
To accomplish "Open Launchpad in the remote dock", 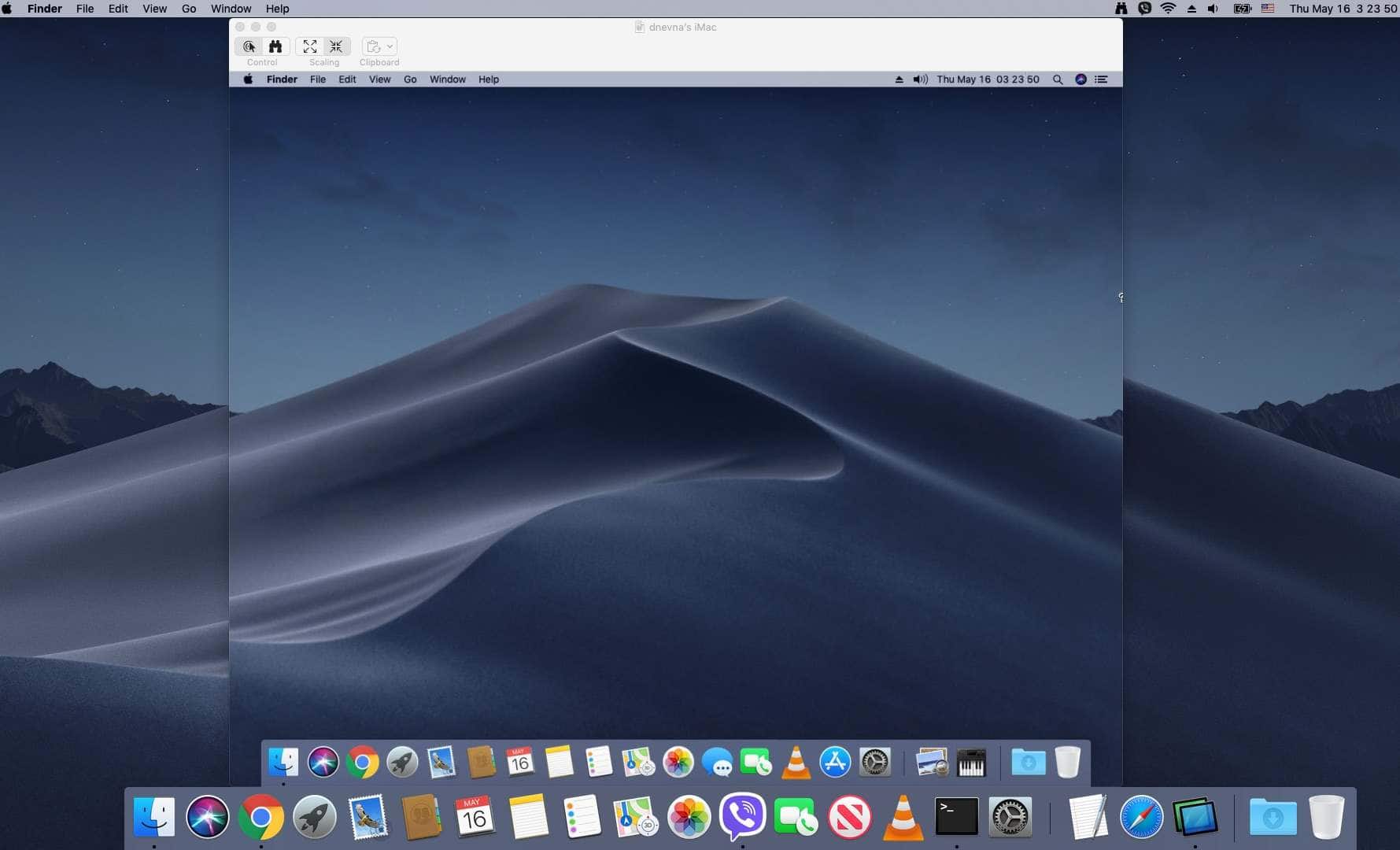I will pyautogui.click(x=402, y=762).
